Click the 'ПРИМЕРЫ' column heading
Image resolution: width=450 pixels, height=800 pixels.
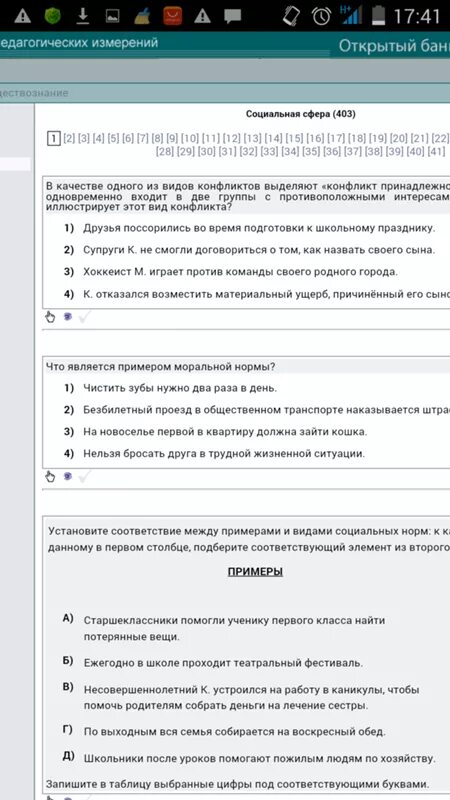coord(255,571)
